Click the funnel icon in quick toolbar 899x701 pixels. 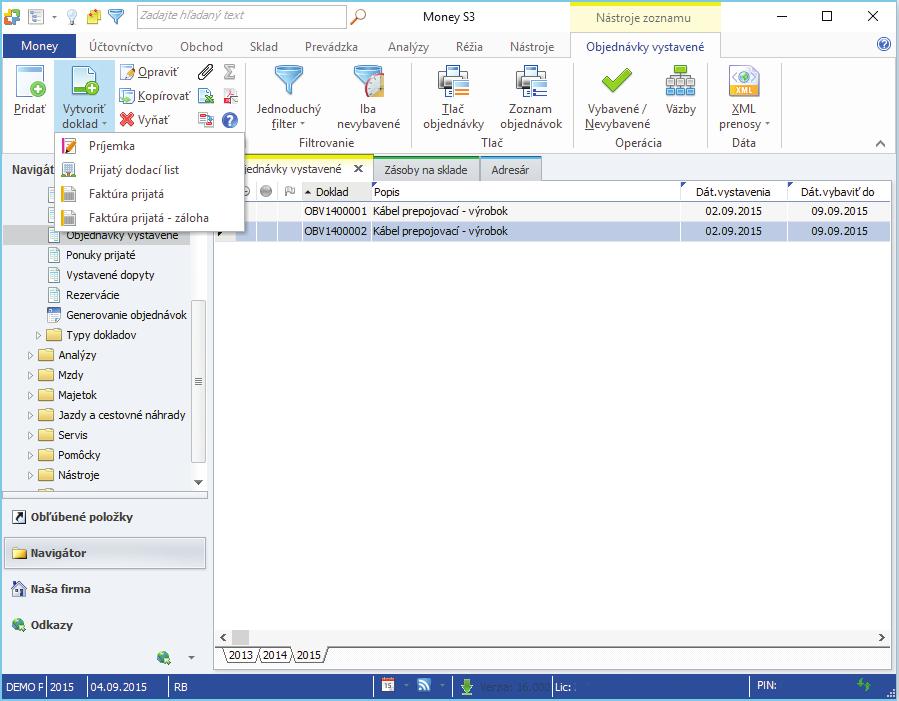coord(116,17)
